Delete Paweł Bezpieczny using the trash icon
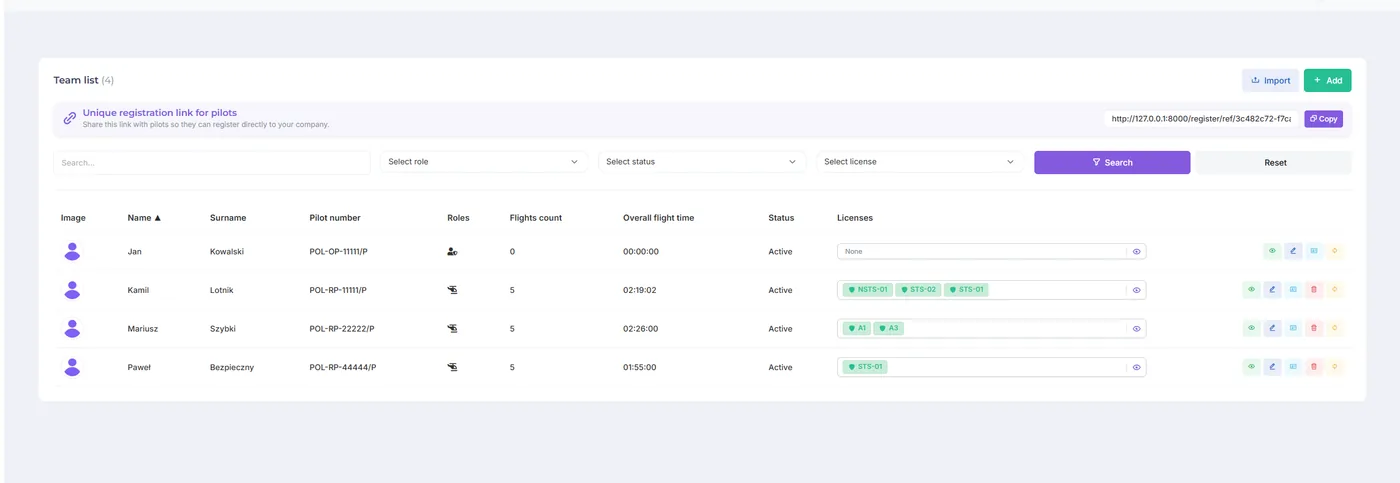This screenshot has width=1400, height=483. (x=1314, y=367)
